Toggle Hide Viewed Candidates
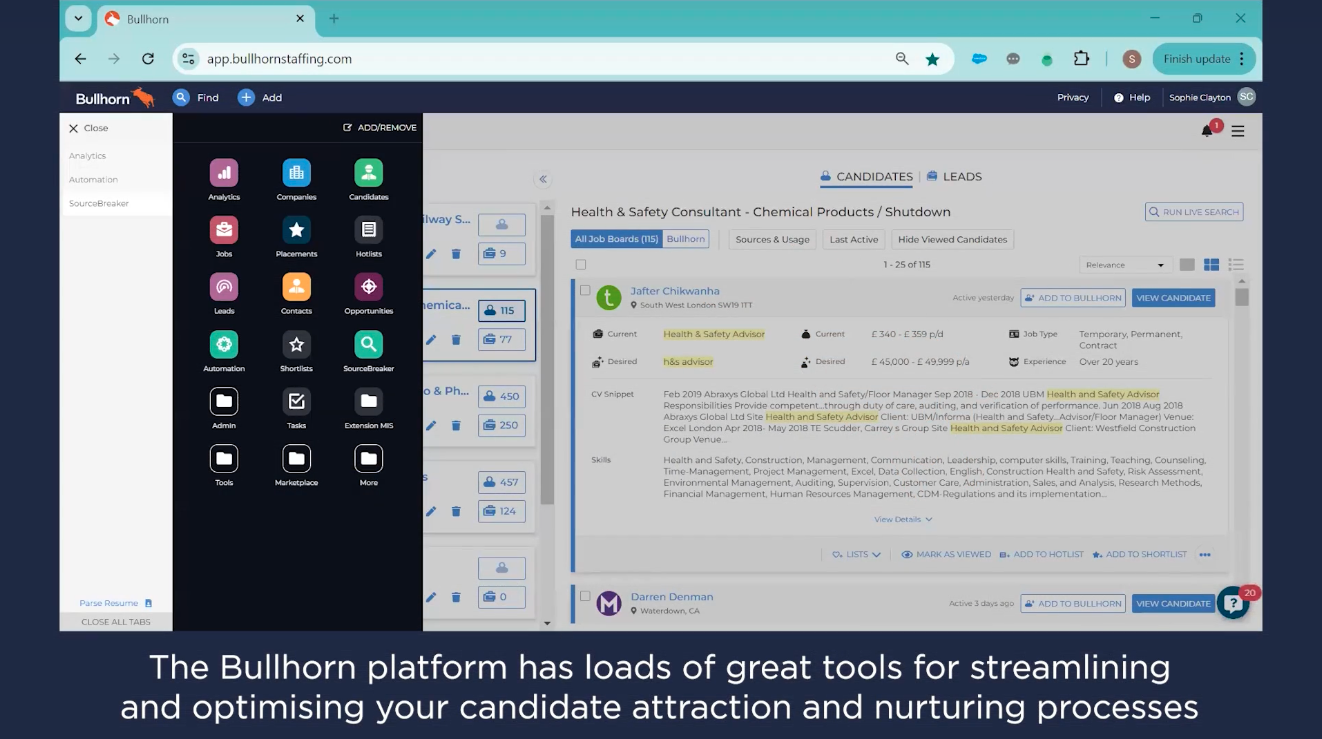 952,239
